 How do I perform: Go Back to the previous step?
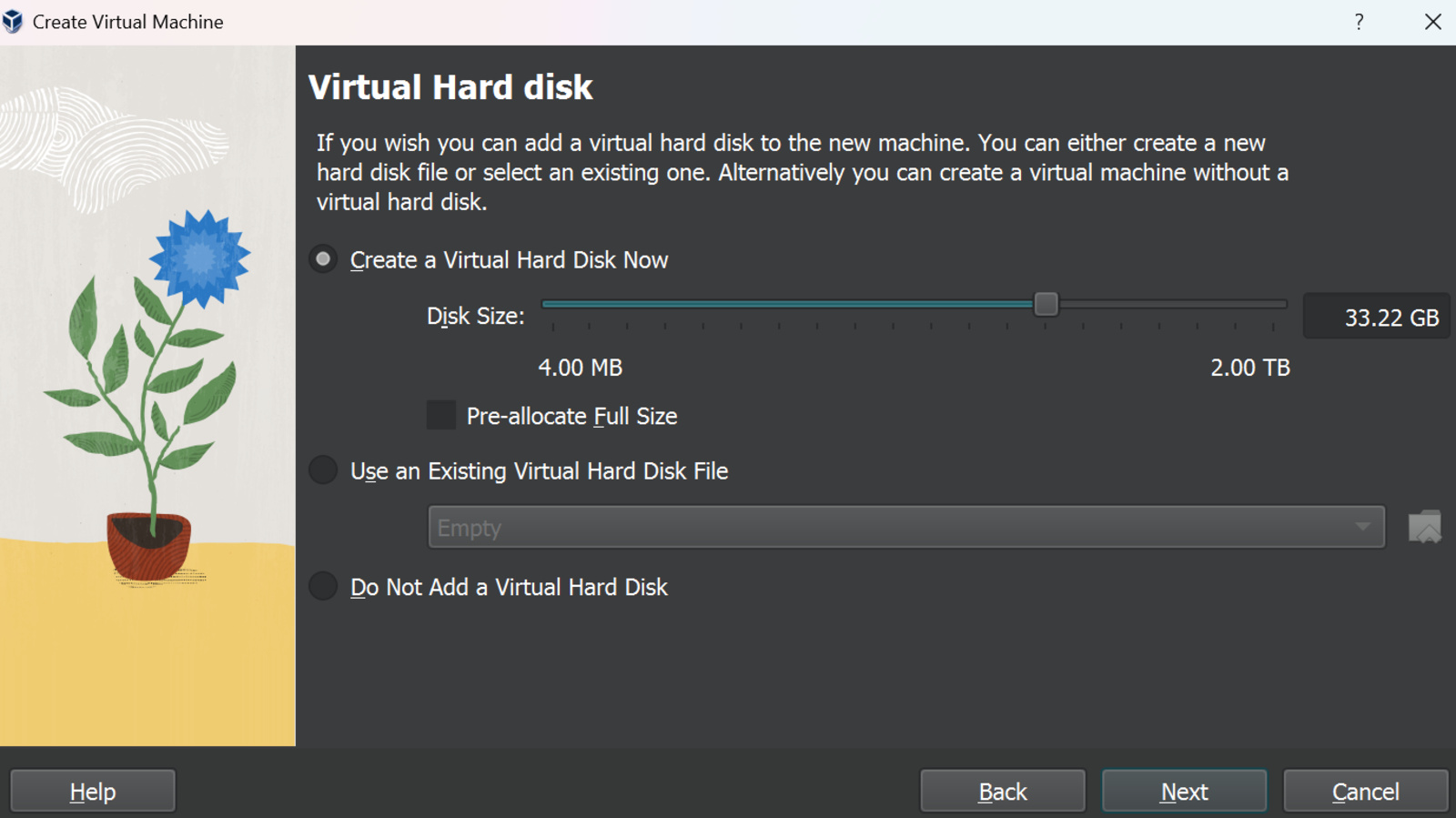point(1002,790)
